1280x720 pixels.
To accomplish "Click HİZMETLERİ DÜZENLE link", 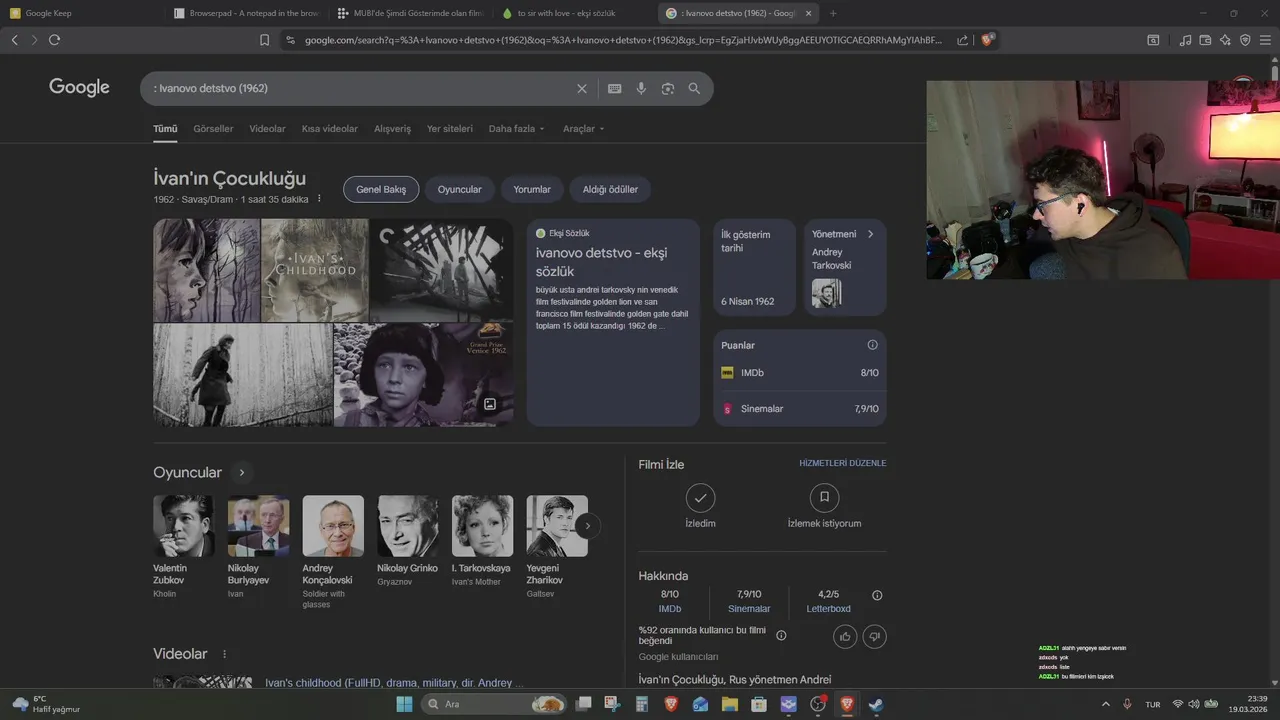I will coord(842,463).
